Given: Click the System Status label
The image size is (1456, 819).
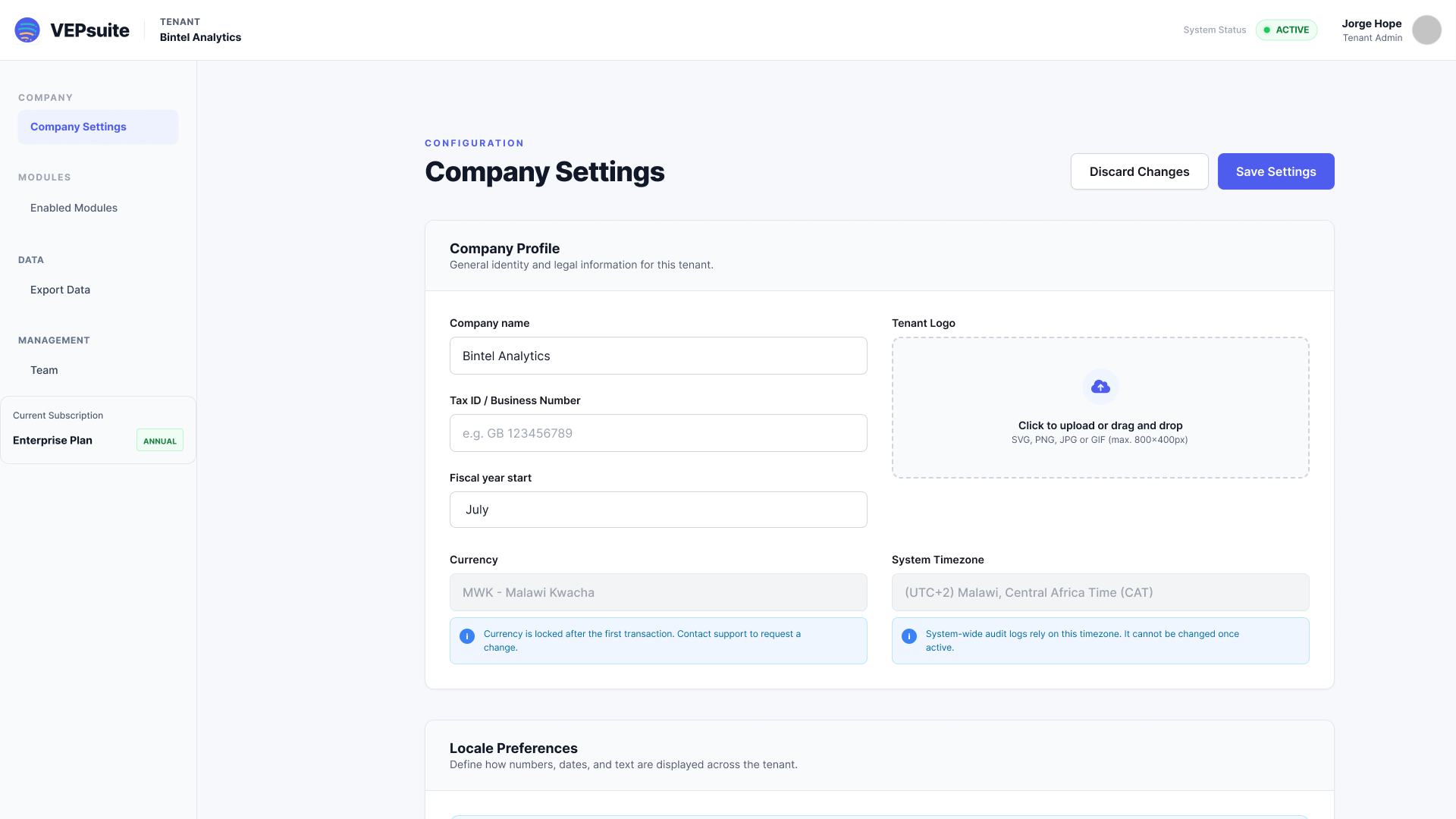Looking at the screenshot, I should [x=1214, y=30].
